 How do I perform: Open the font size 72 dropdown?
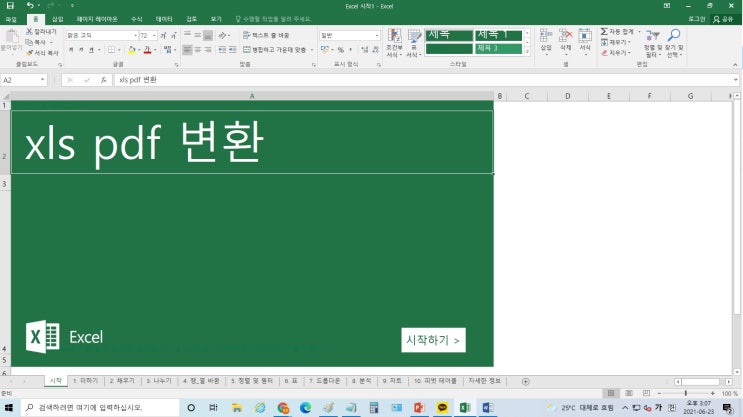coord(154,36)
